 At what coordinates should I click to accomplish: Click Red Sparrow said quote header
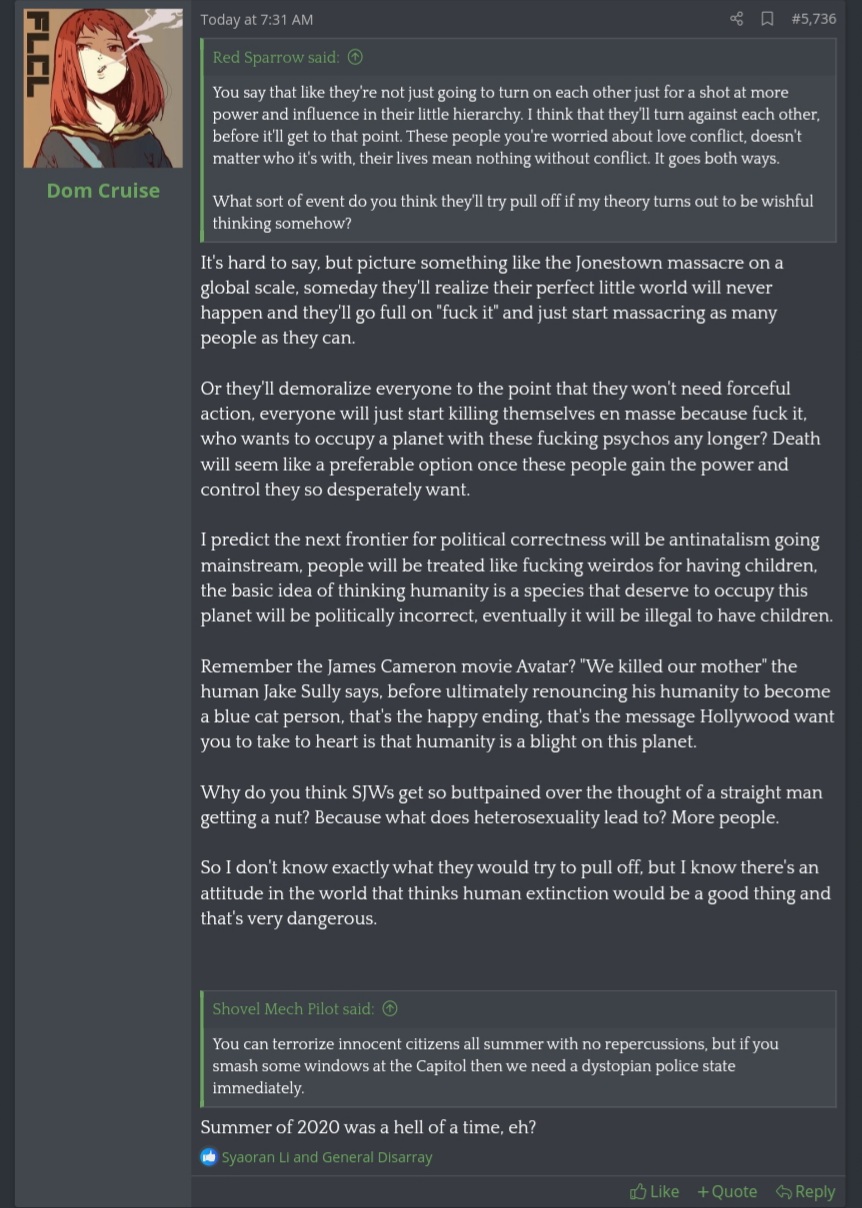click(x=276, y=57)
